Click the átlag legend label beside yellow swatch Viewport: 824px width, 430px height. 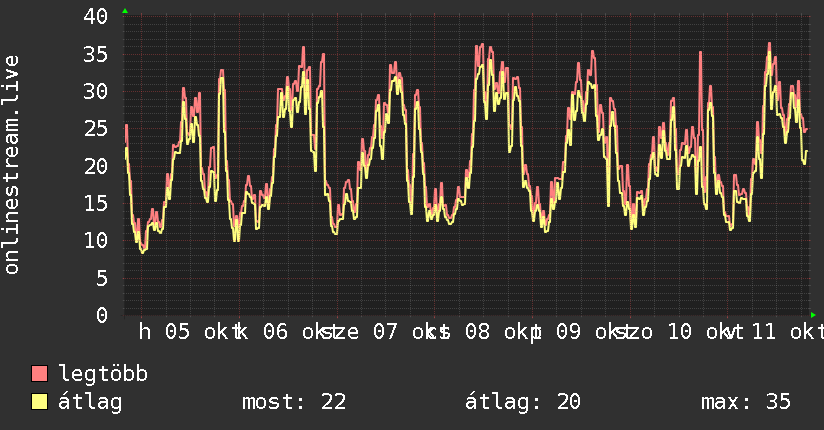click(x=90, y=402)
